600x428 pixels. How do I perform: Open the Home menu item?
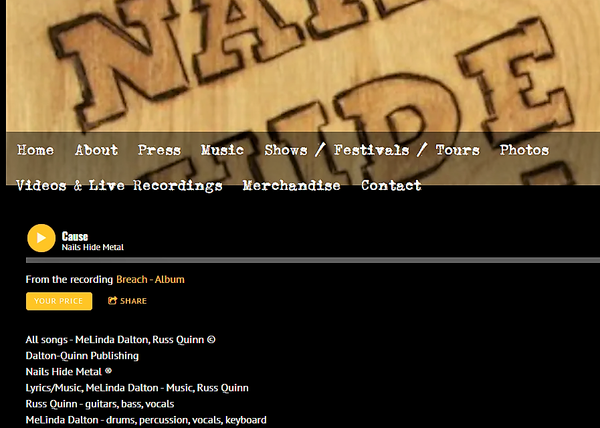35,150
